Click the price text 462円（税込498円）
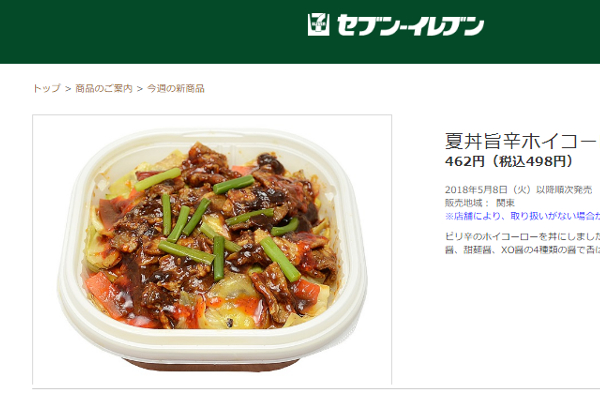600x400 pixels. tap(509, 161)
